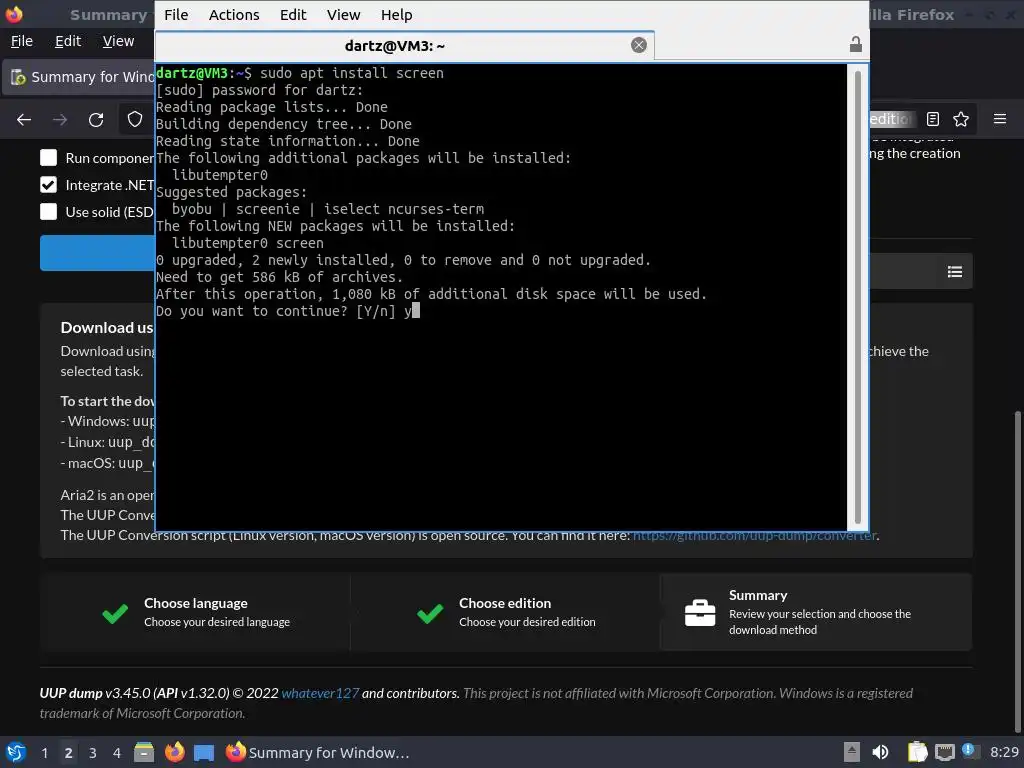Open the terminal File menu
This screenshot has width=1024, height=768.
[176, 14]
